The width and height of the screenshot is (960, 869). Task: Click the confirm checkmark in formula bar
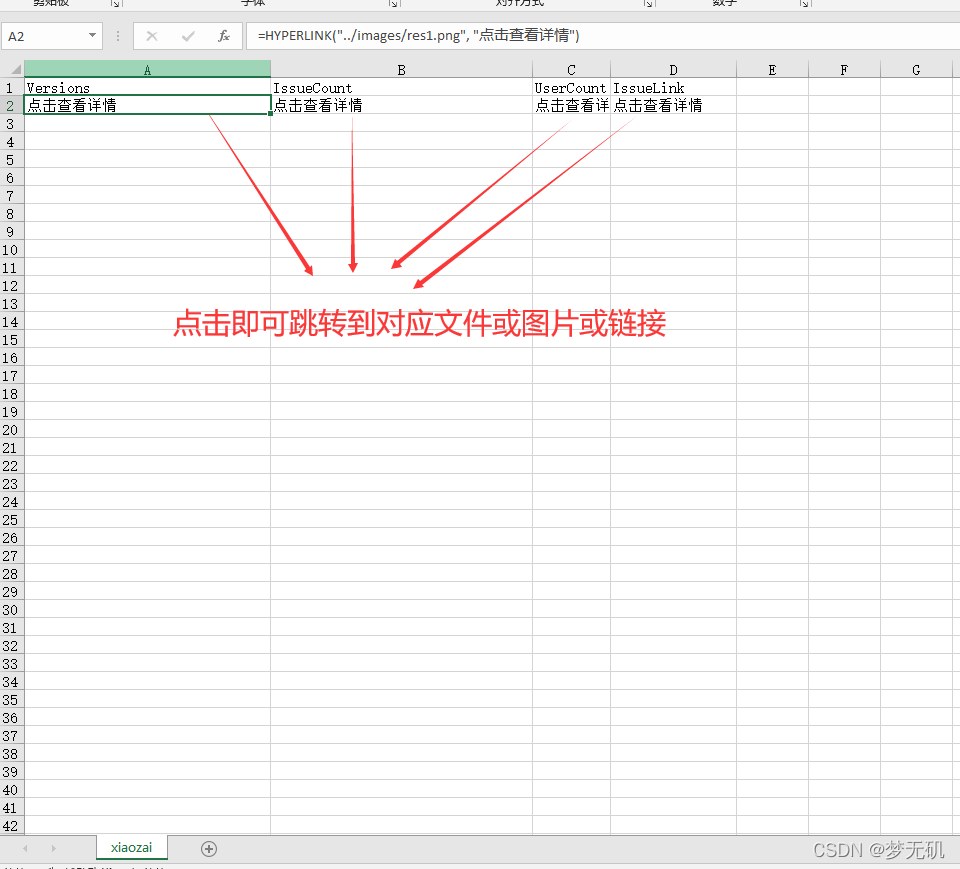(188, 36)
